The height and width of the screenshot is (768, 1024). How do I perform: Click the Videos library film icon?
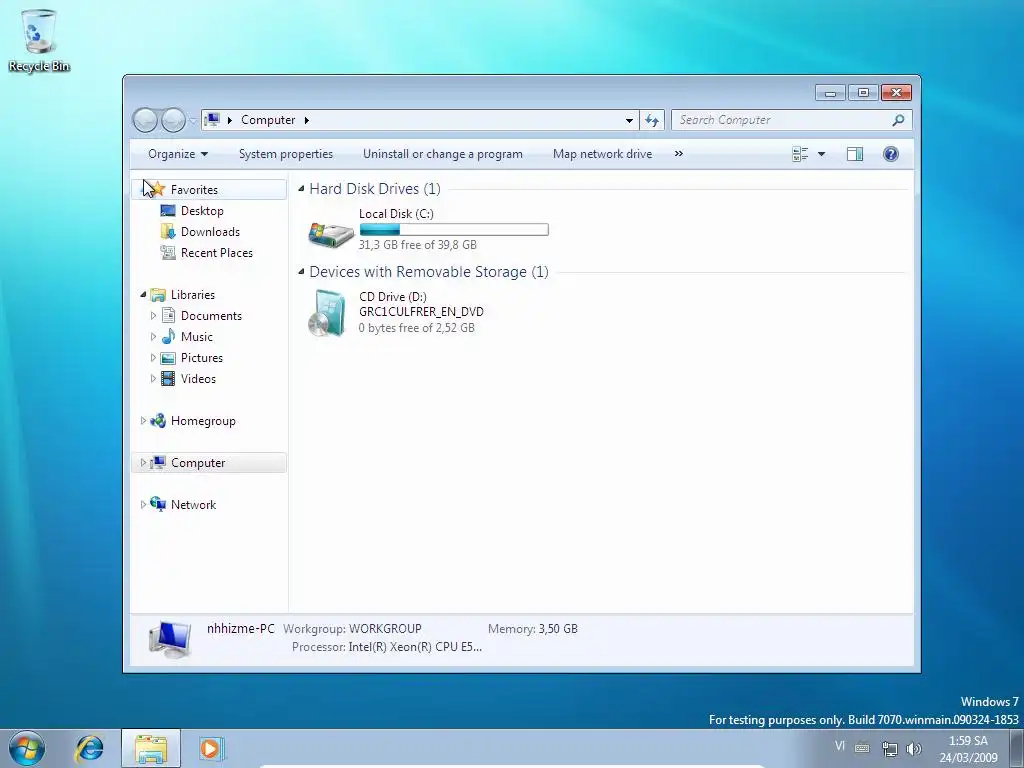click(168, 379)
